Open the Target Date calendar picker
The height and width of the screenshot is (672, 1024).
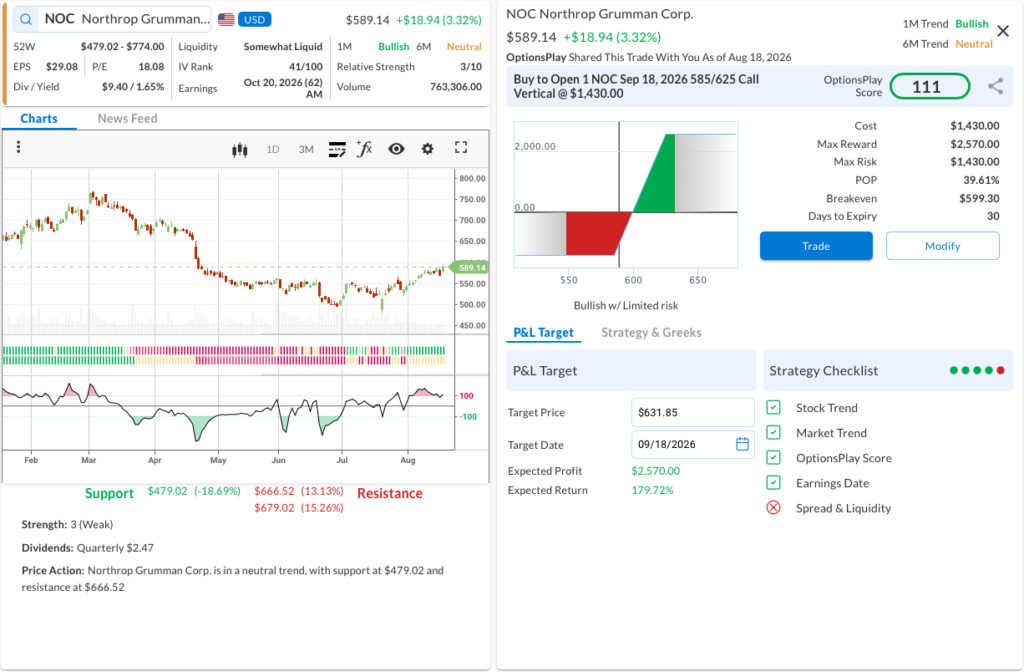(742, 444)
